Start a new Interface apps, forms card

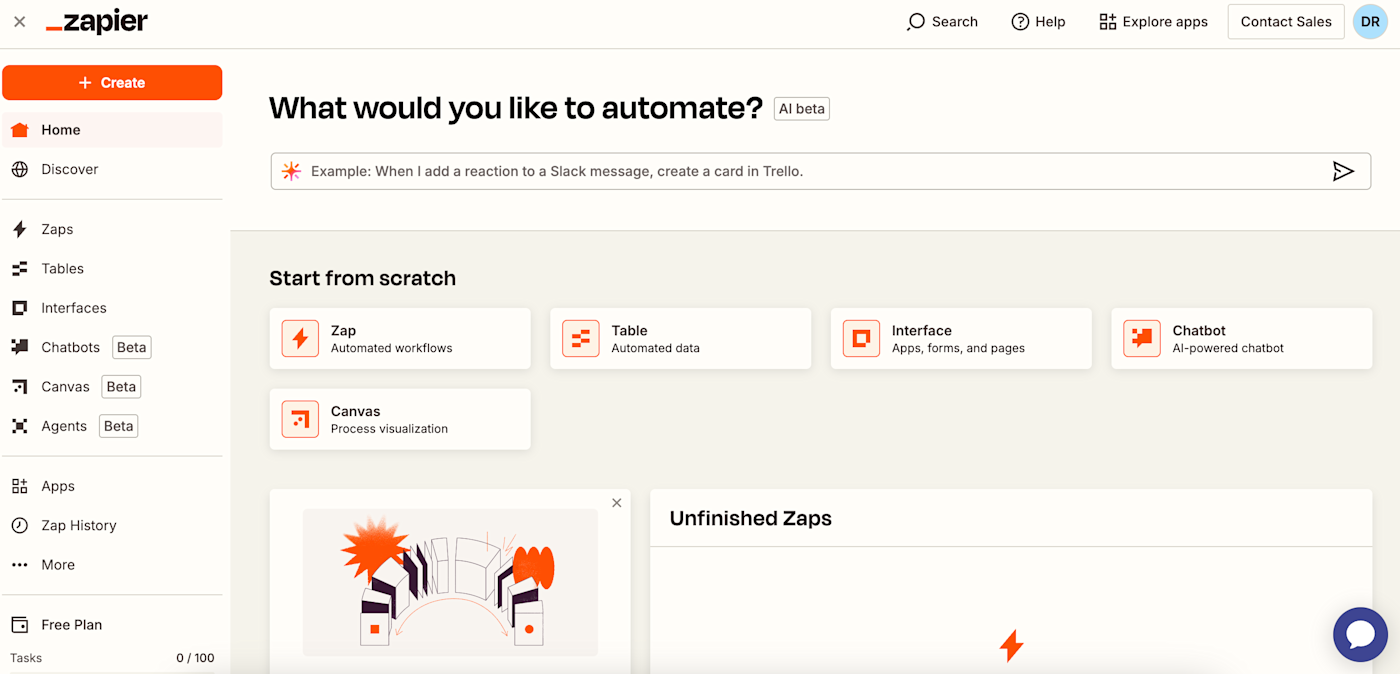click(x=961, y=339)
